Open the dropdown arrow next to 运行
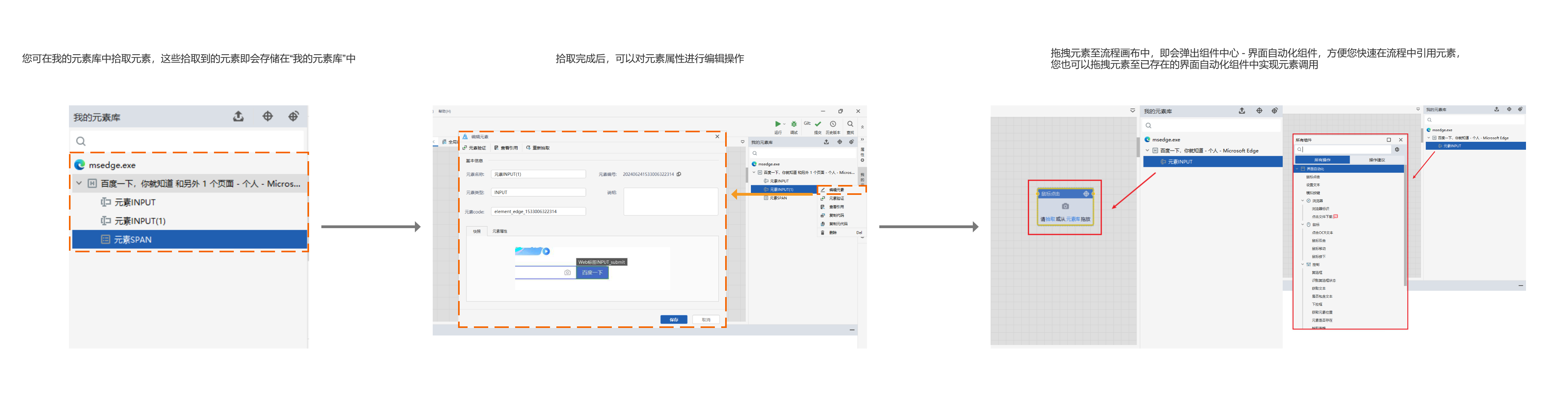Viewport: 1568px width, 404px height. (x=784, y=124)
